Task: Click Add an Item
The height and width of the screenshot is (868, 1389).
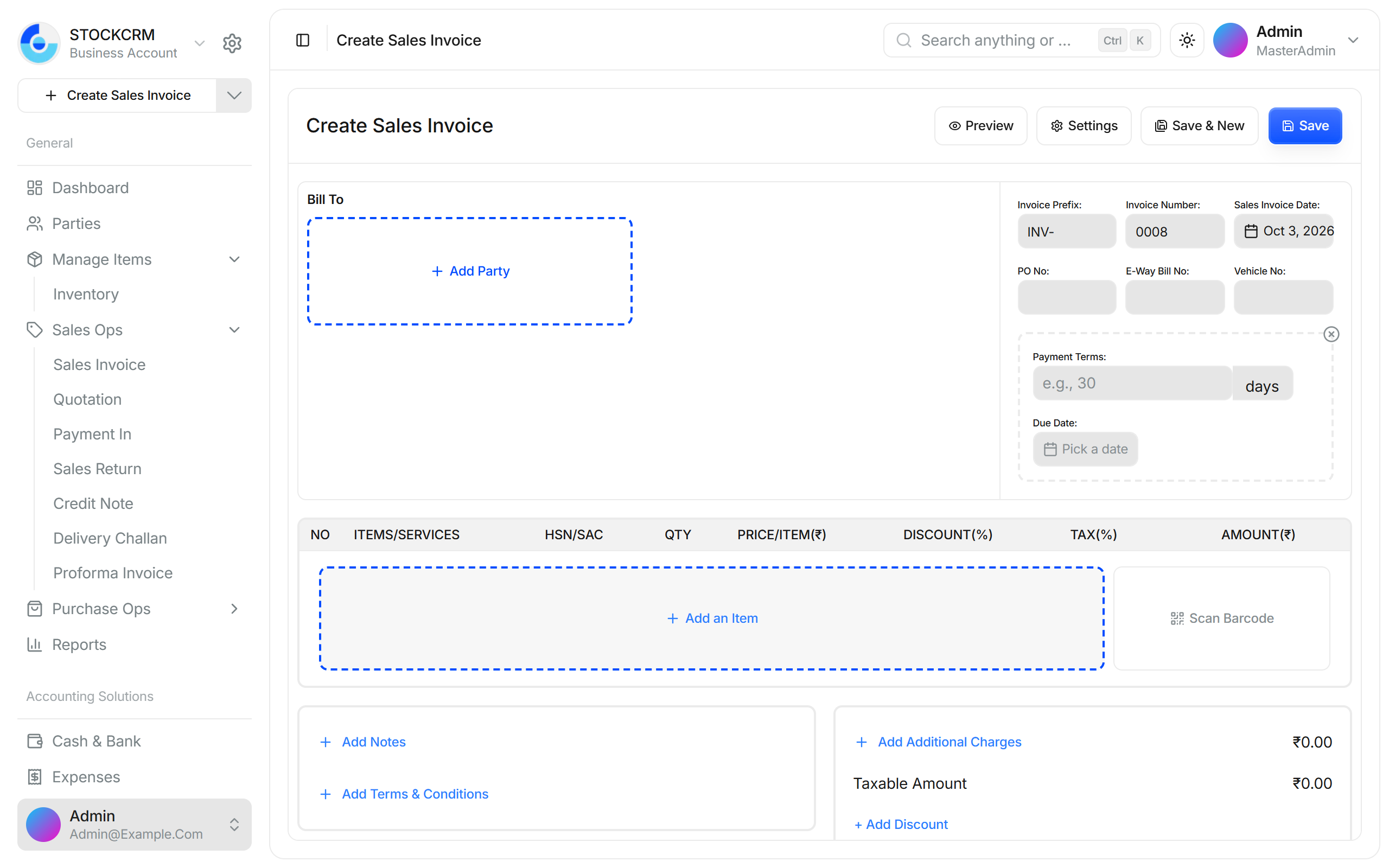Action: [712, 618]
